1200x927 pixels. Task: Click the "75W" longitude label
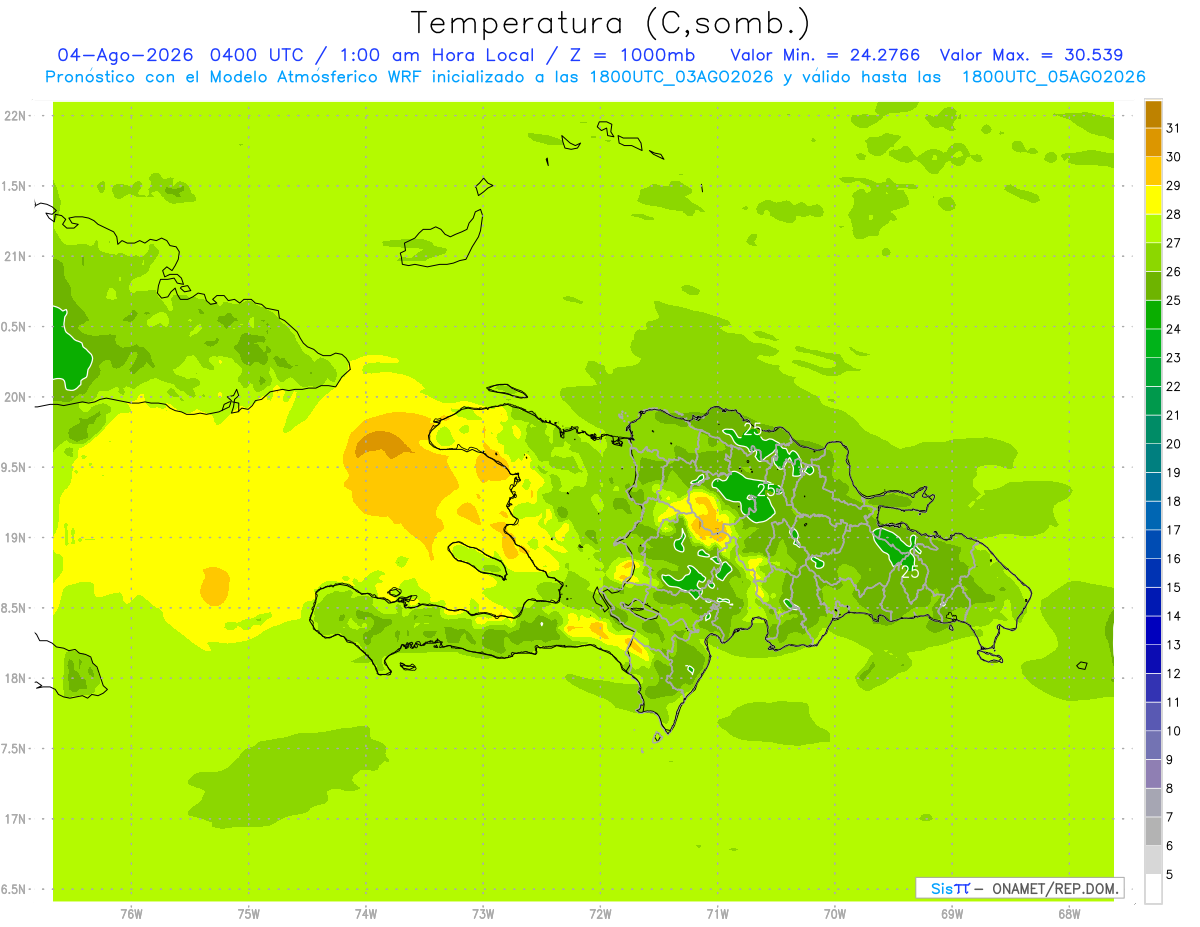click(x=249, y=914)
